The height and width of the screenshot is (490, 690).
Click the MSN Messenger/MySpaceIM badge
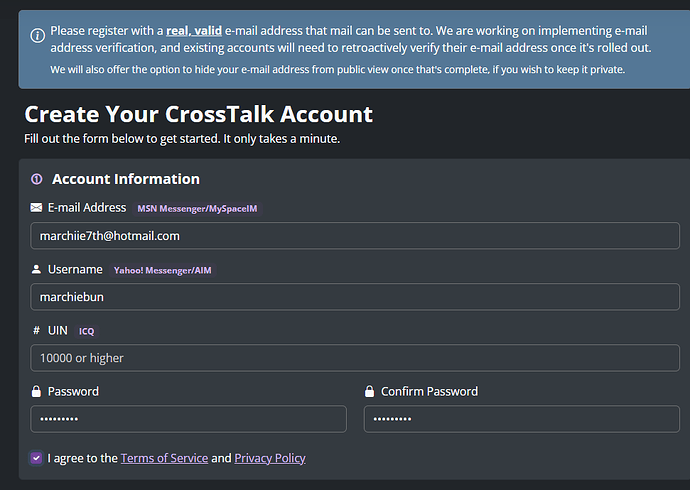click(197, 208)
